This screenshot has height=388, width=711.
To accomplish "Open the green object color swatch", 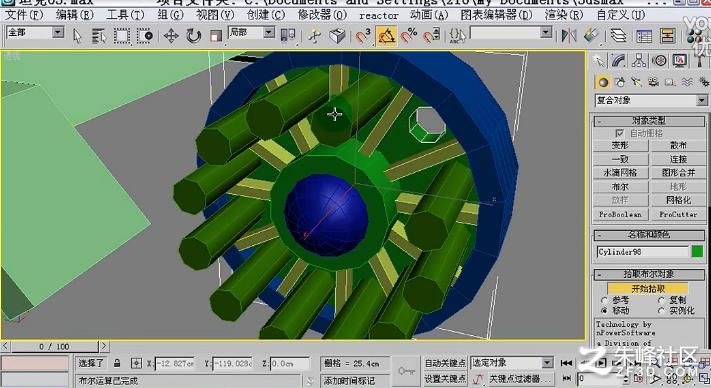I will tap(697, 252).
